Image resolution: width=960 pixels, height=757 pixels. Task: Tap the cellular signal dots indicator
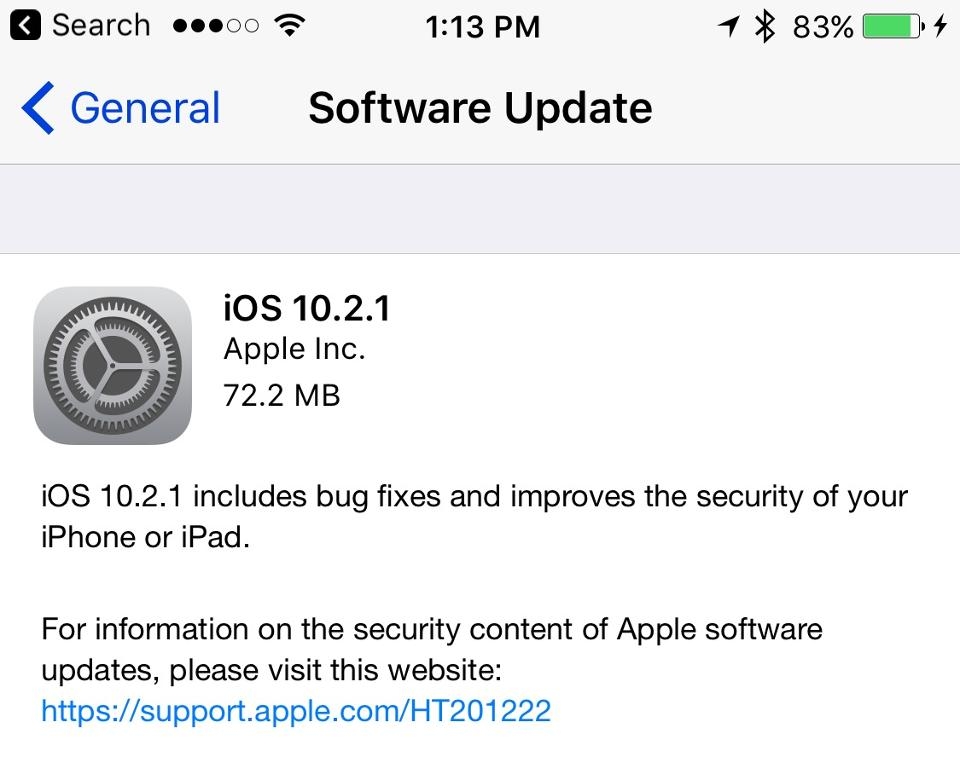click(x=213, y=25)
